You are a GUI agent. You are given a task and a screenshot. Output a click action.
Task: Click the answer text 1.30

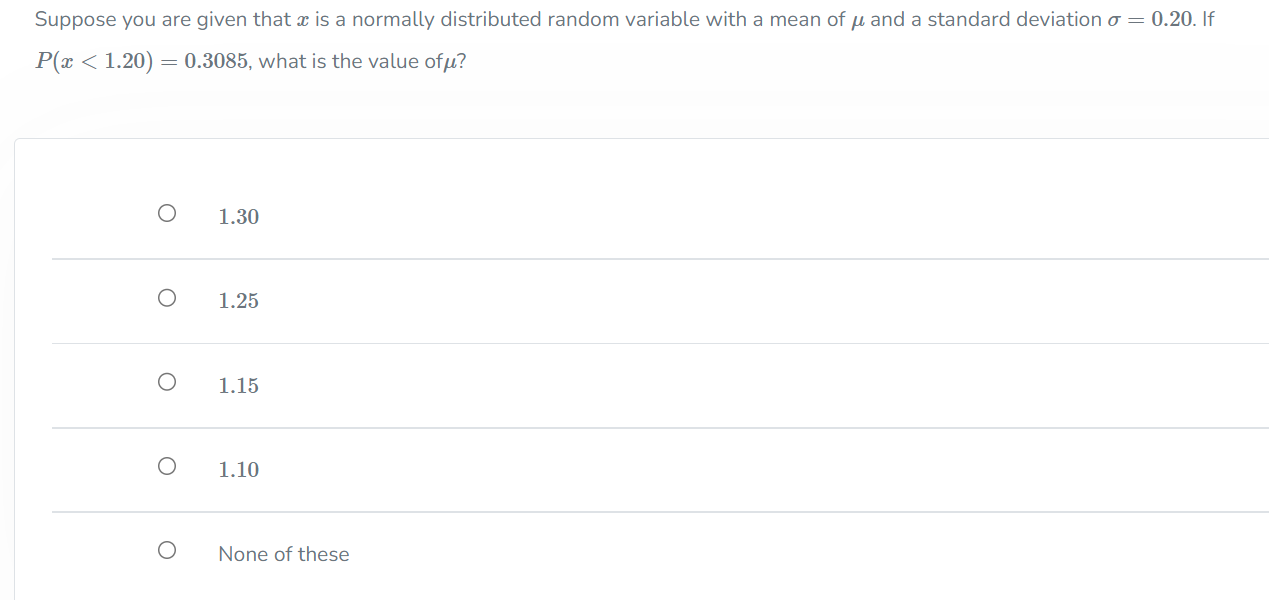coord(238,216)
